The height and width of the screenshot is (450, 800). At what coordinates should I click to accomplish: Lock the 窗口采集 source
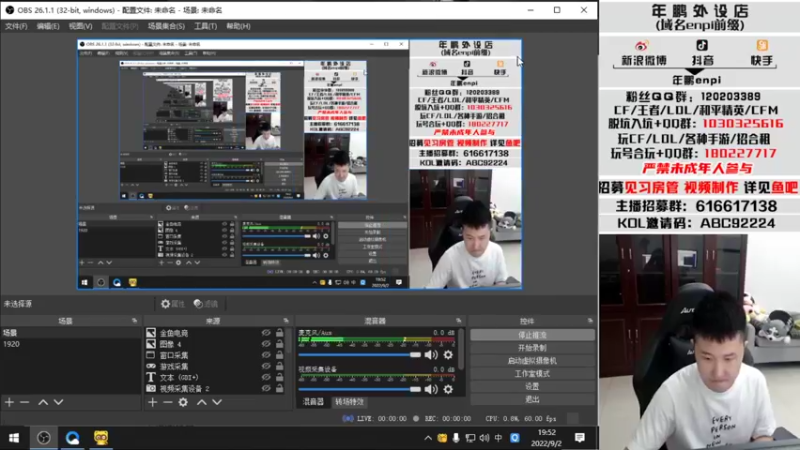click(280, 355)
